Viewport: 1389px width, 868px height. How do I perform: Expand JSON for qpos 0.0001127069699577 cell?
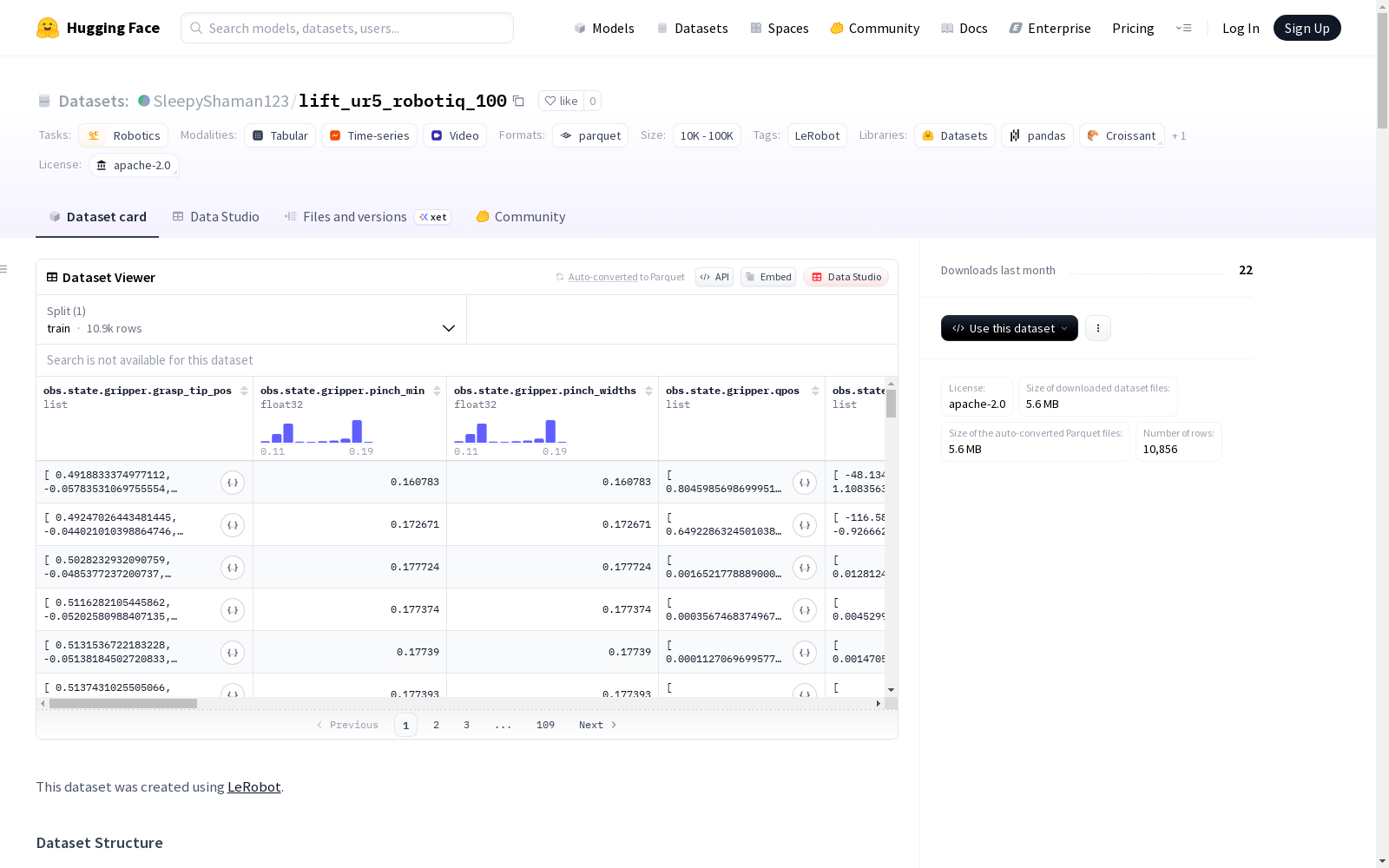(x=805, y=653)
